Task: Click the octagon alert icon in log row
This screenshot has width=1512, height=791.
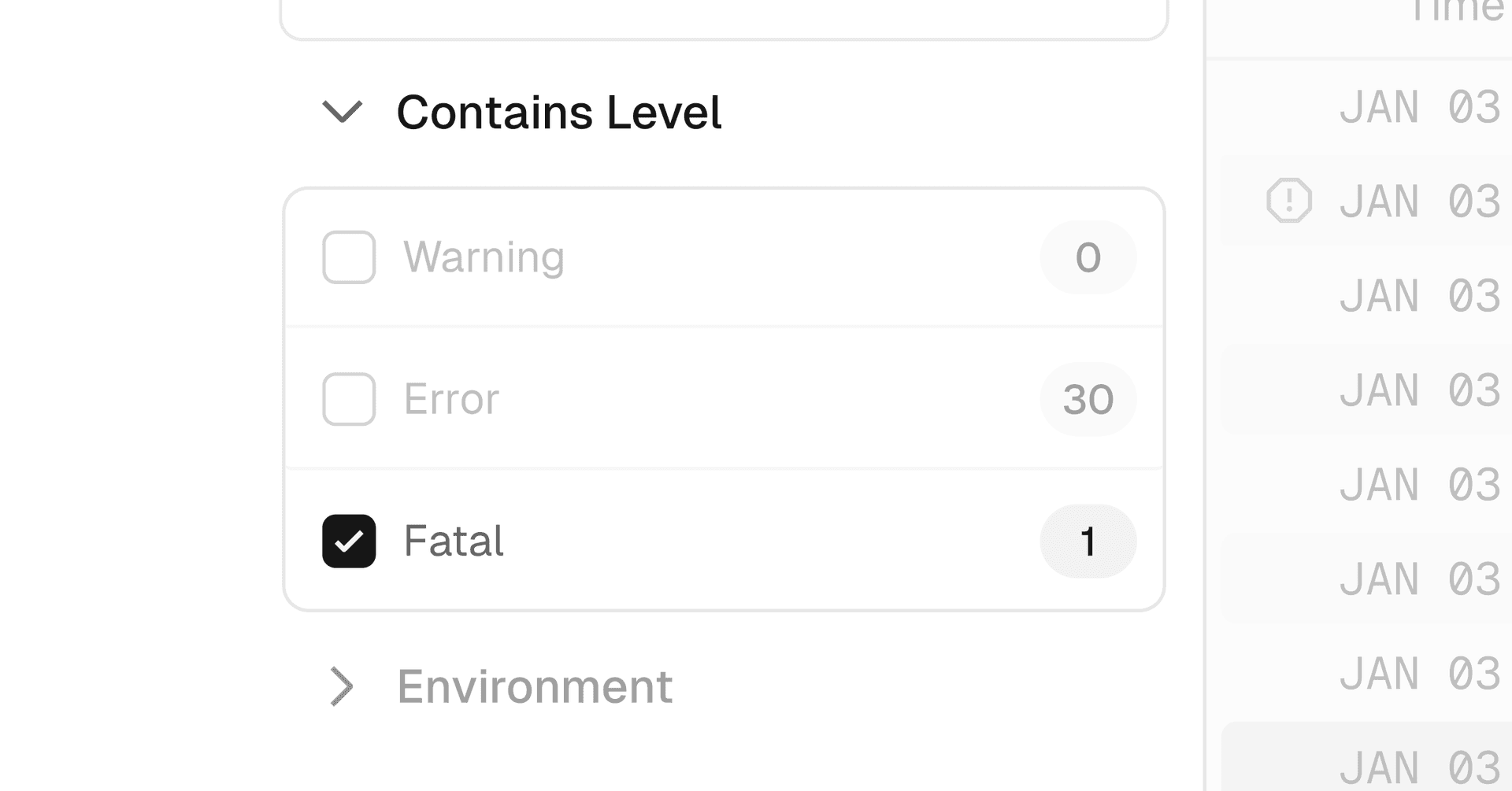Action: (x=1289, y=201)
